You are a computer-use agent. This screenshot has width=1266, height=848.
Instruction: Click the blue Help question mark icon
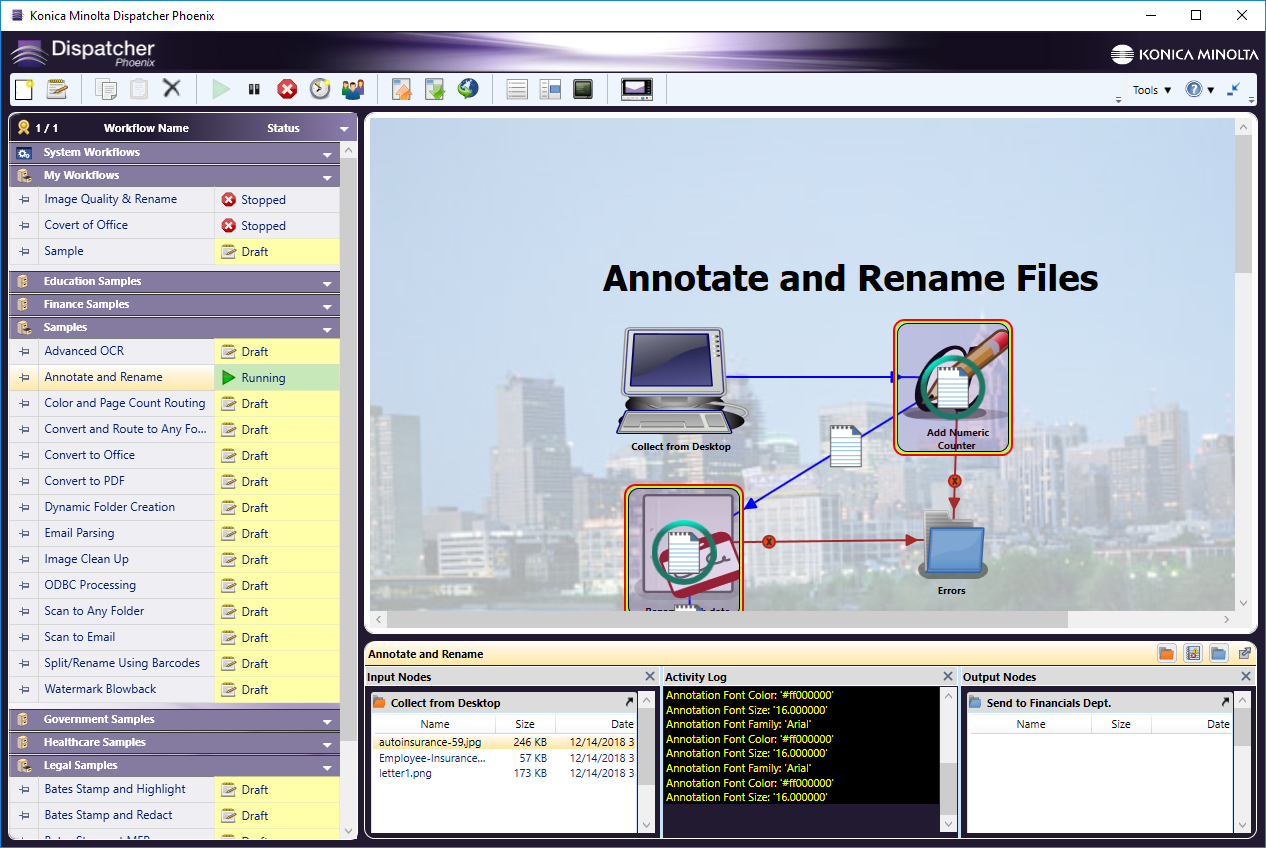coord(1194,89)
